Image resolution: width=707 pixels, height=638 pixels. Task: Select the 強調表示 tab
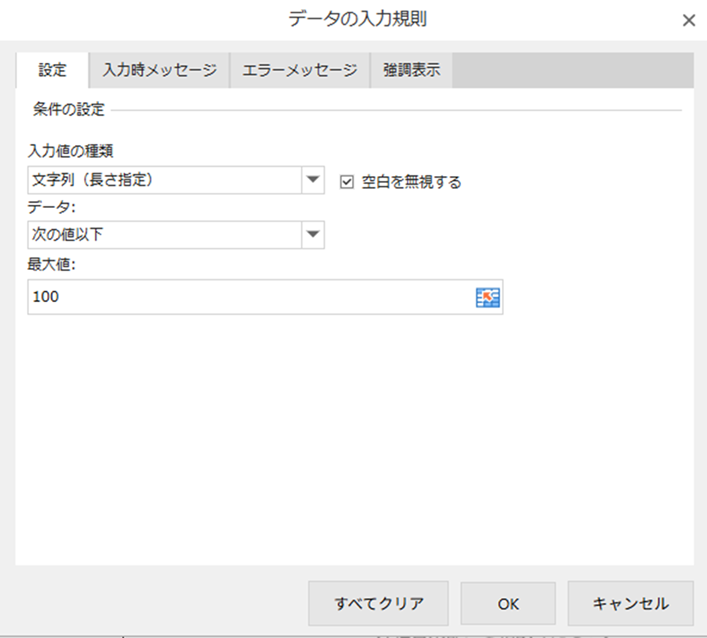pos(411,70)
